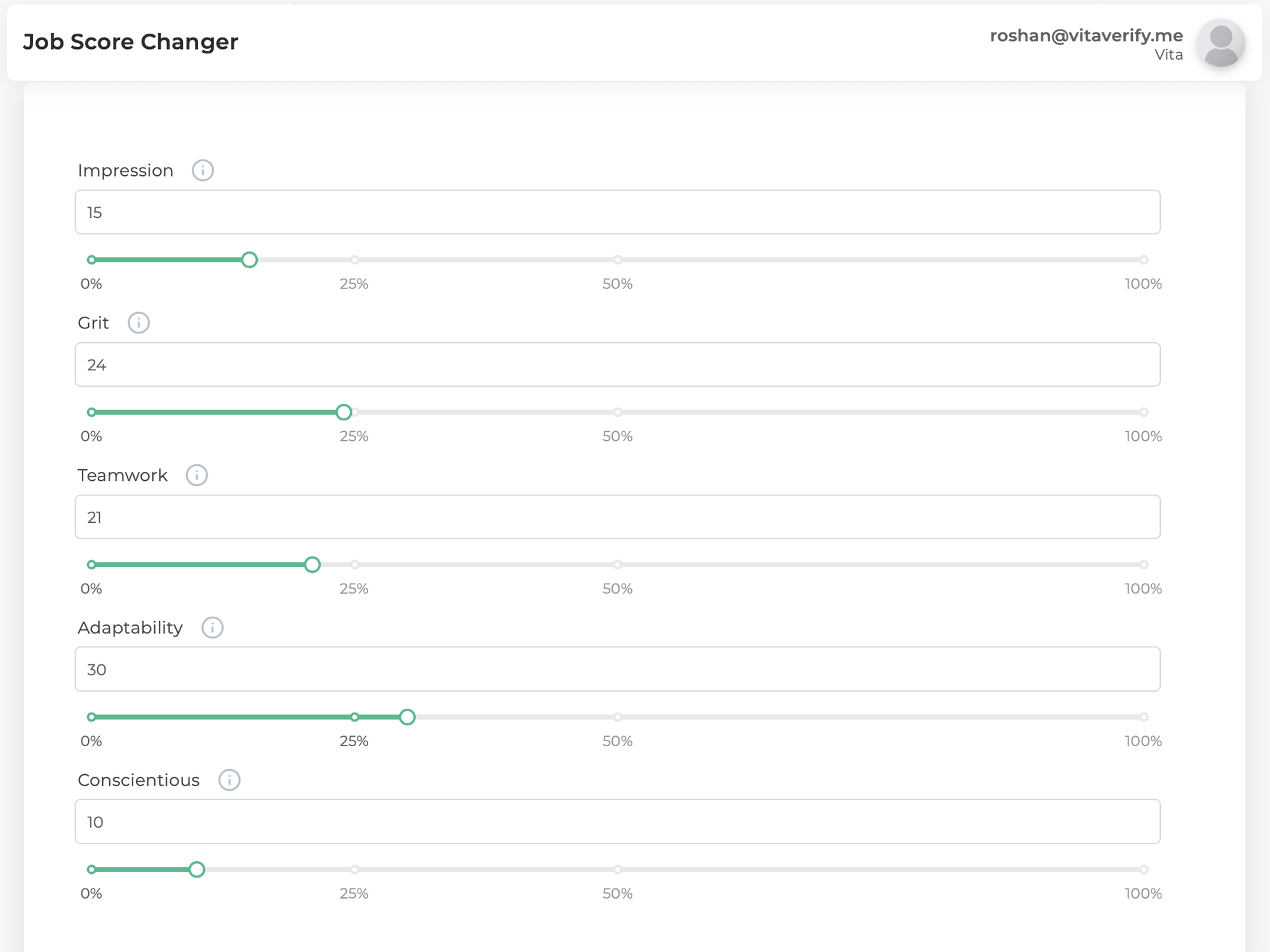Set Teamwork slider to the 50% mark

pos(617,565)
